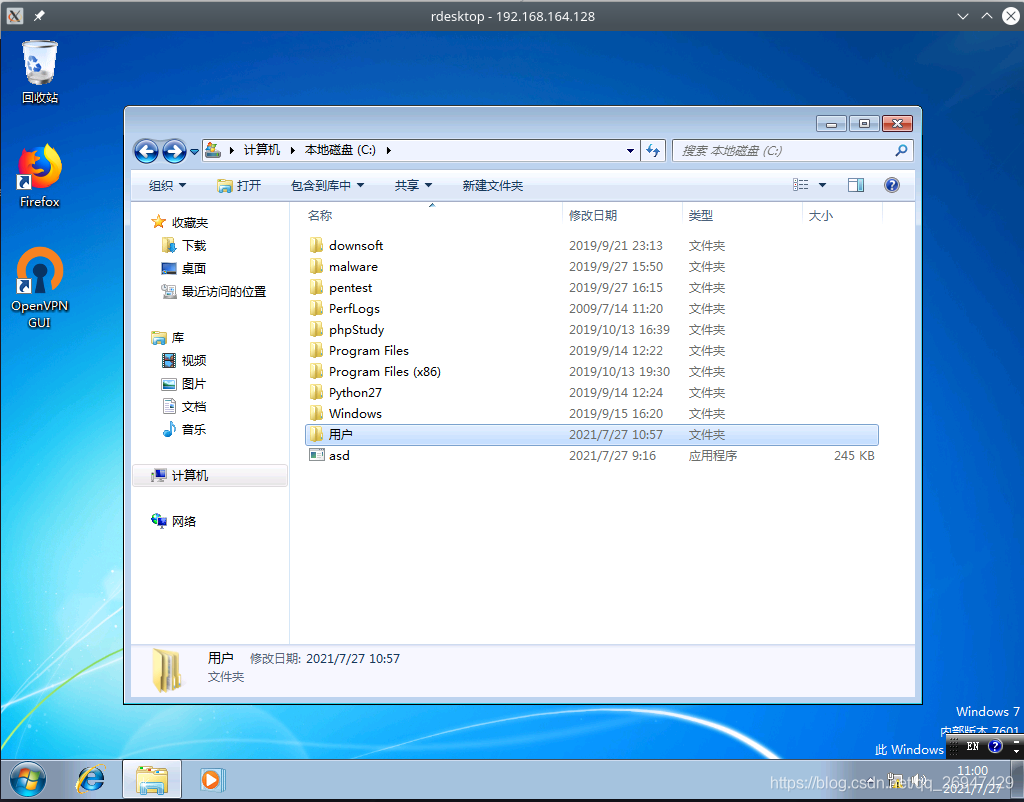The height and width of the screenshot is (802, 1024).
Task: Click the Windows Explorer taskbar button
Action: [x=152, y=780]
